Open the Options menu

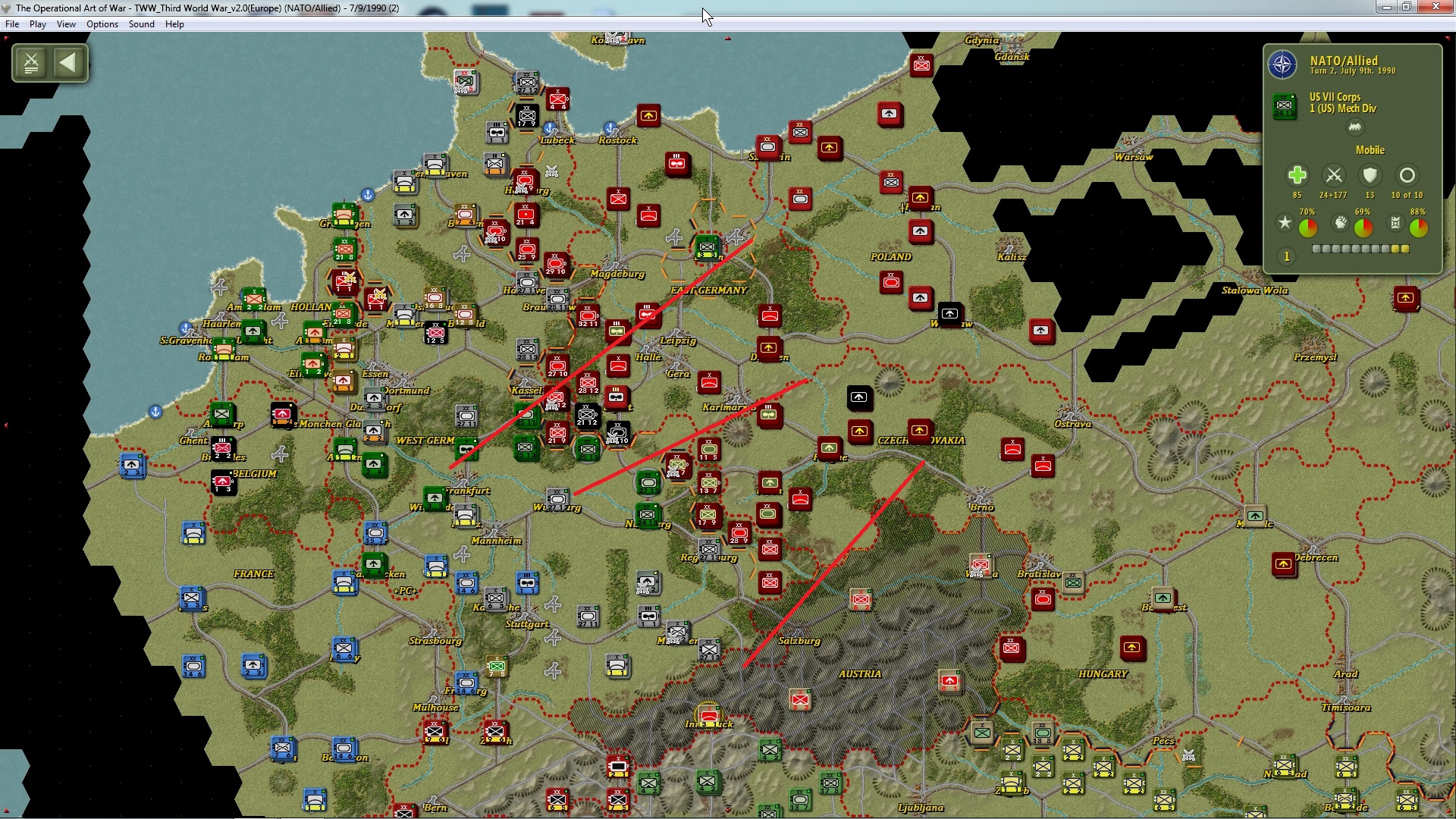click(x=102, y=24)
